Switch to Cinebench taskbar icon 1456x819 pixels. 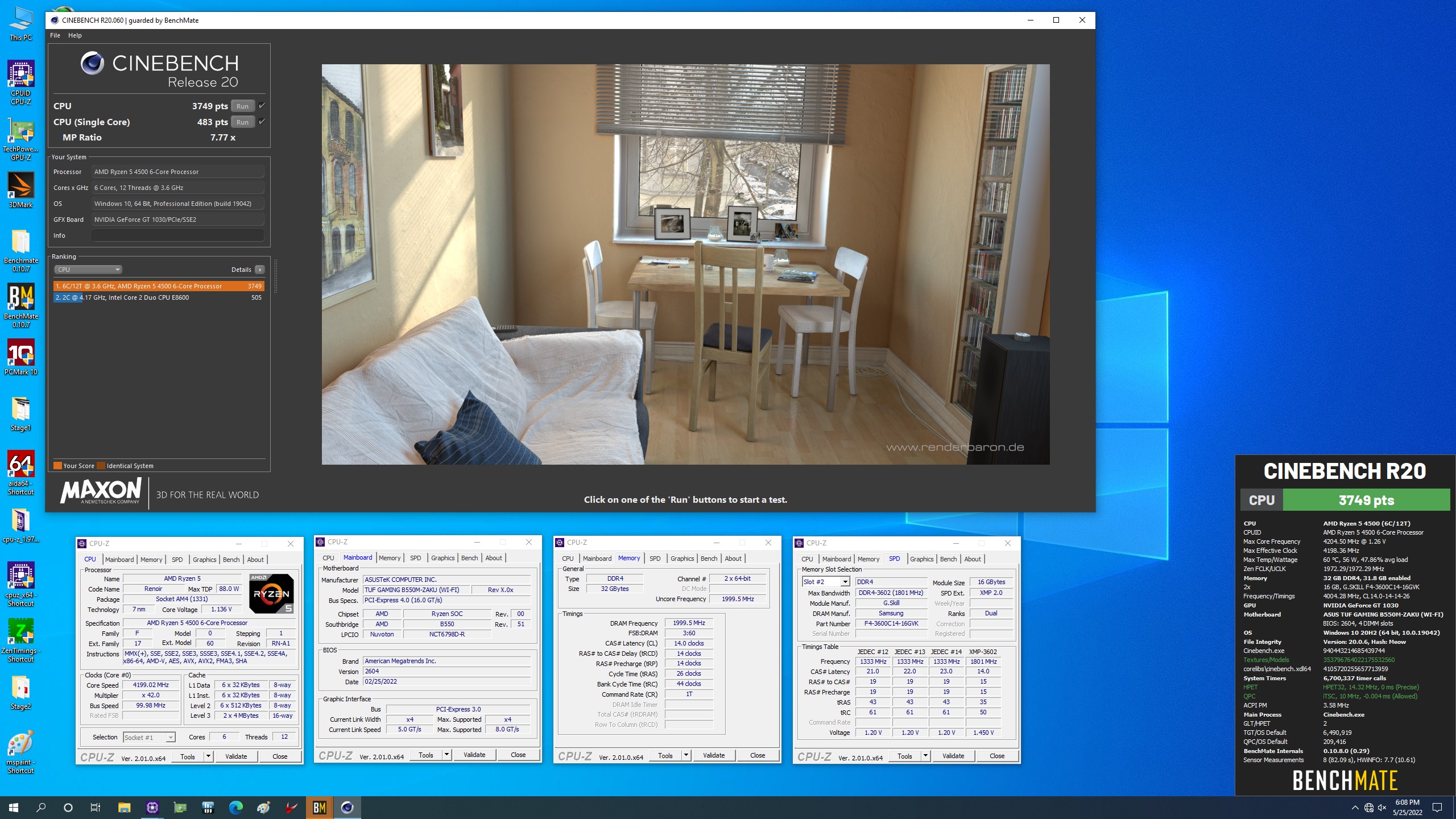pos(347,808)
